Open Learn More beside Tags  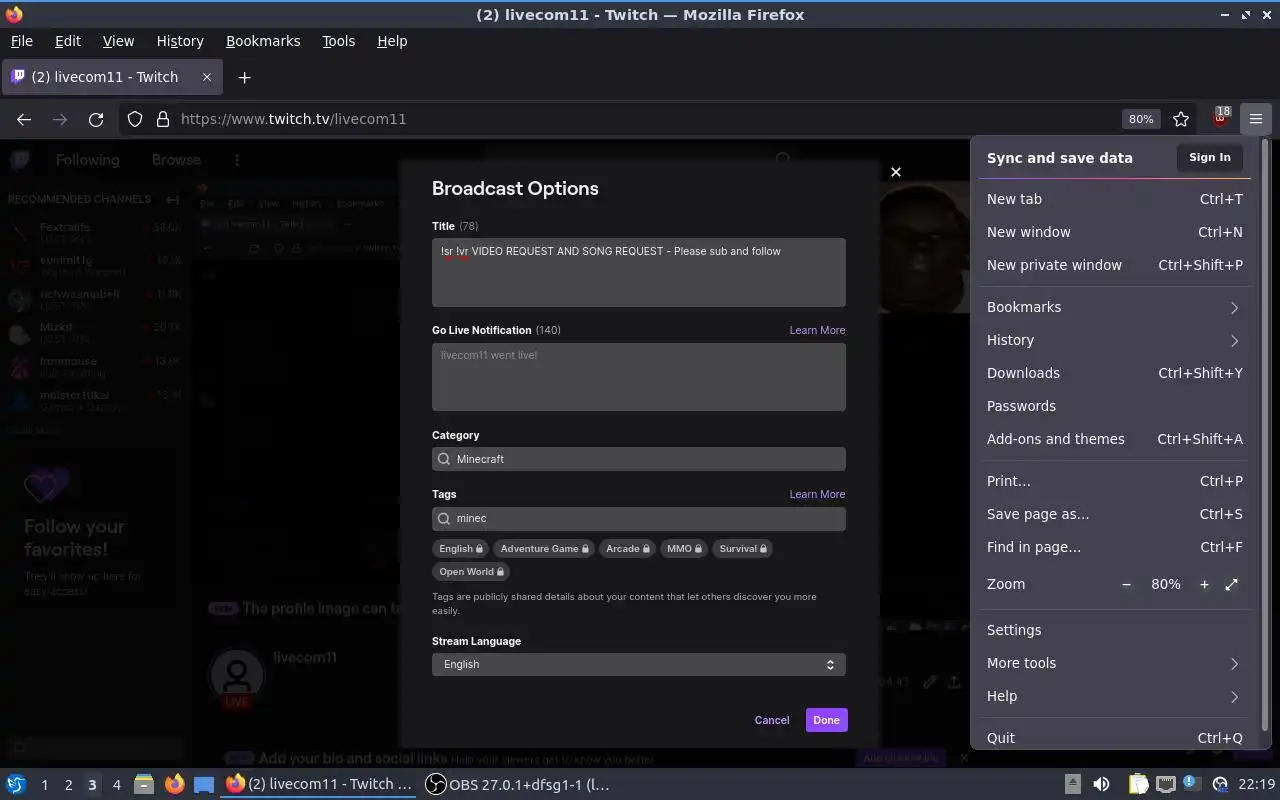817,494
